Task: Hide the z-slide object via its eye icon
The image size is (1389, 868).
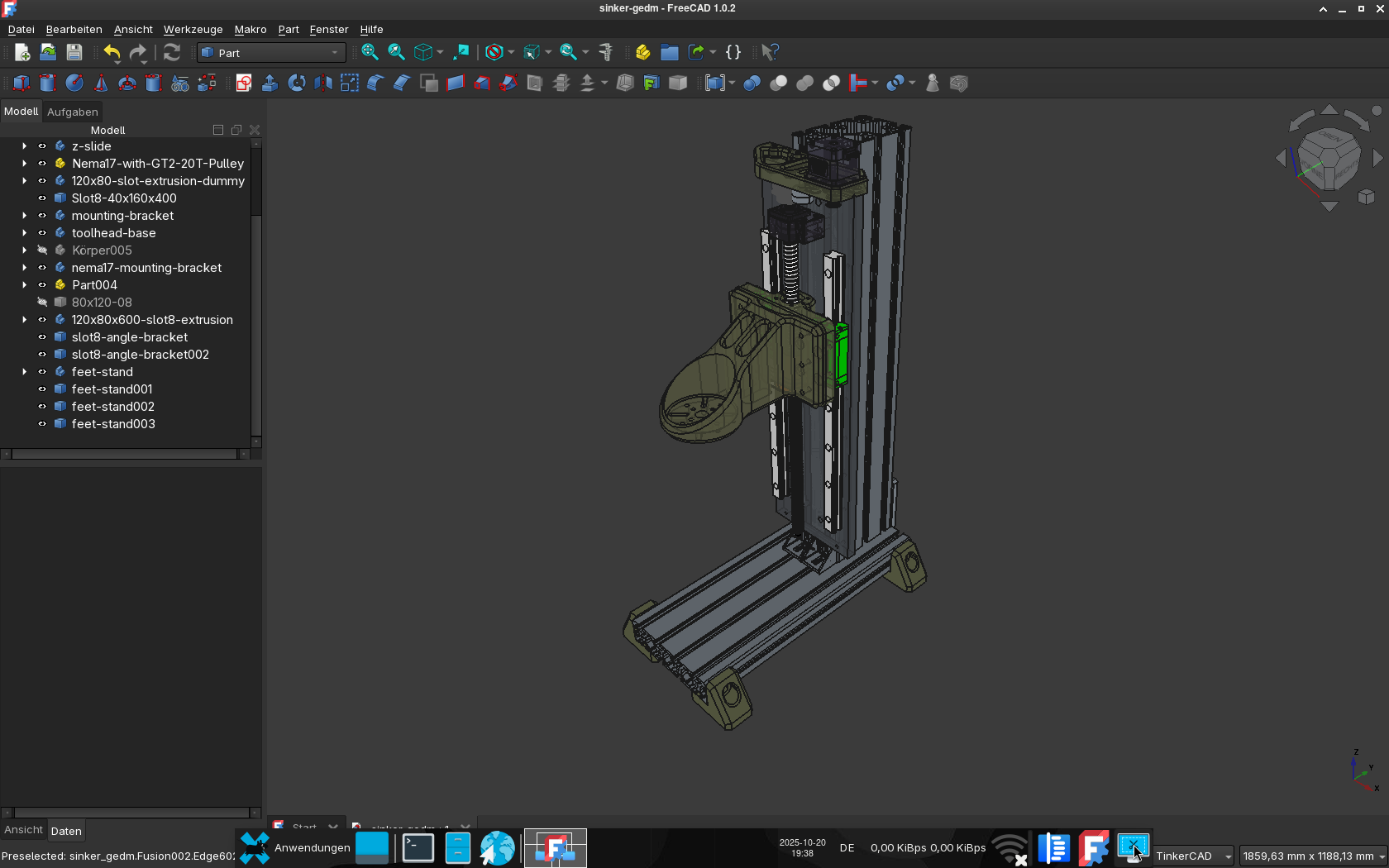Action: point(42,146)
